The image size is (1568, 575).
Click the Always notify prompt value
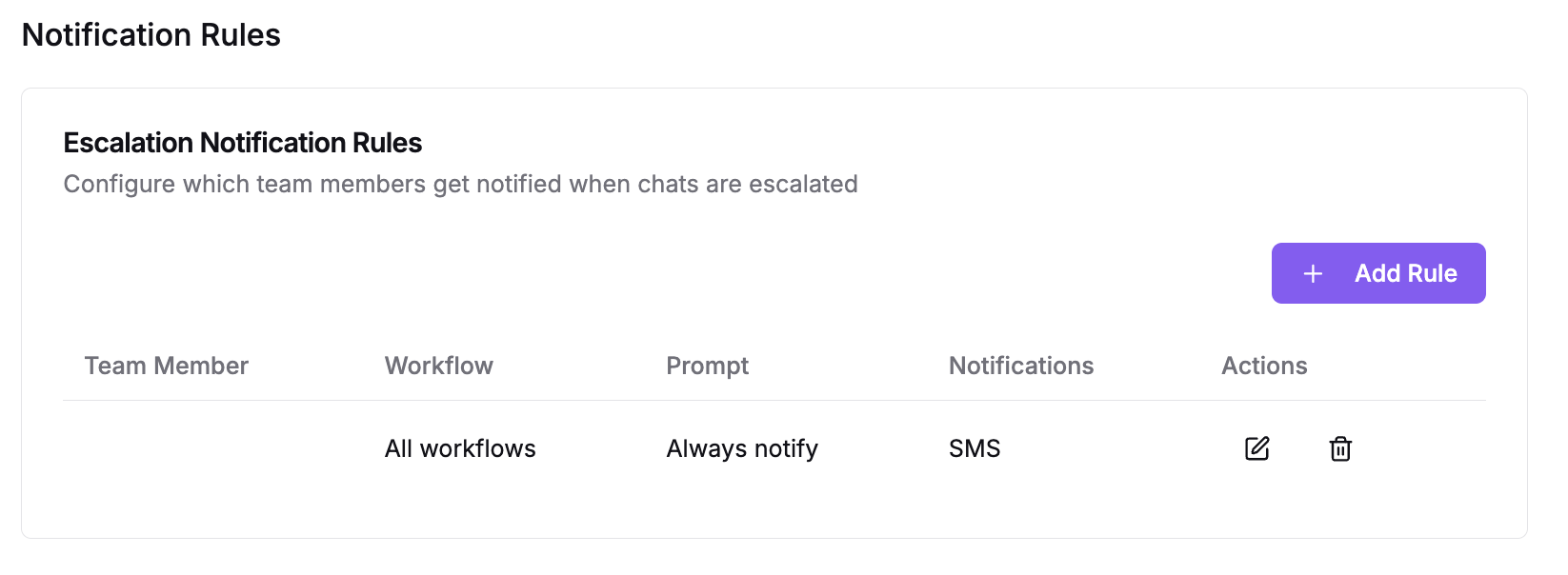742,448
